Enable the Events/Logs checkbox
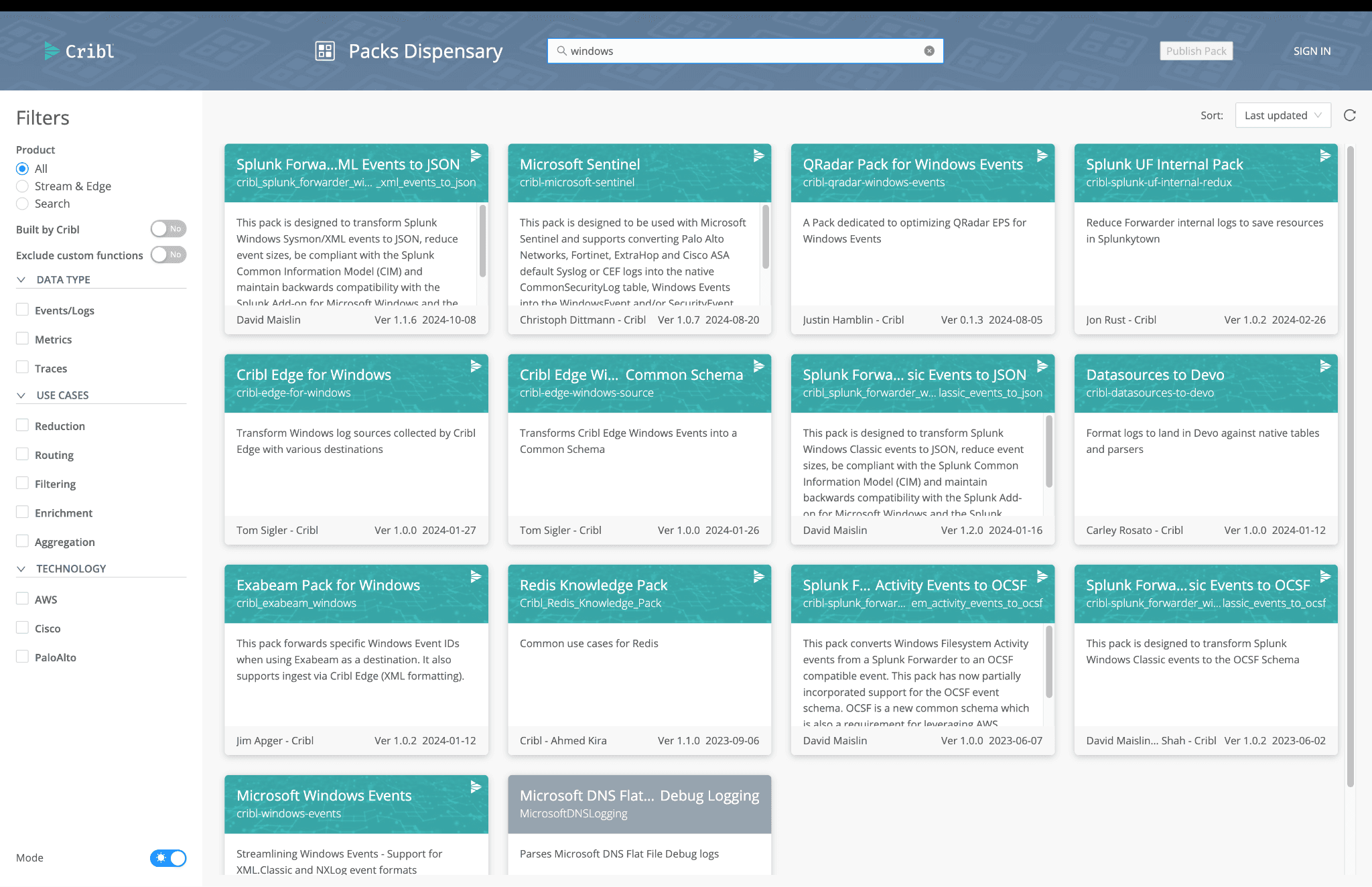Viewport: 1372px width, 887px height. click(23, 310)
